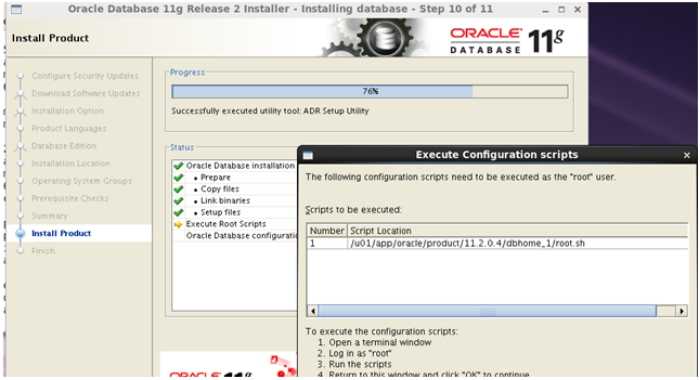This screenshot has width=700, height=380.
Task: Select the Download Software Updates step
Action: pyautogui.click(x=86, y=93)
